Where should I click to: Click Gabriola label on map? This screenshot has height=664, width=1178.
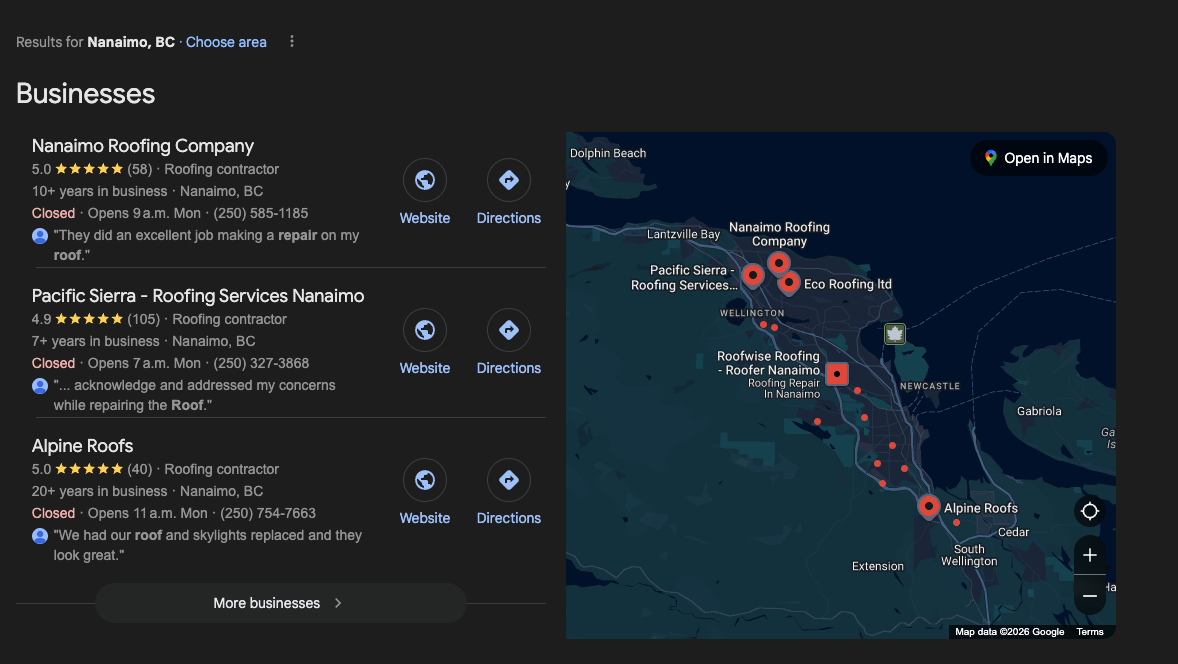point(1039,411)
